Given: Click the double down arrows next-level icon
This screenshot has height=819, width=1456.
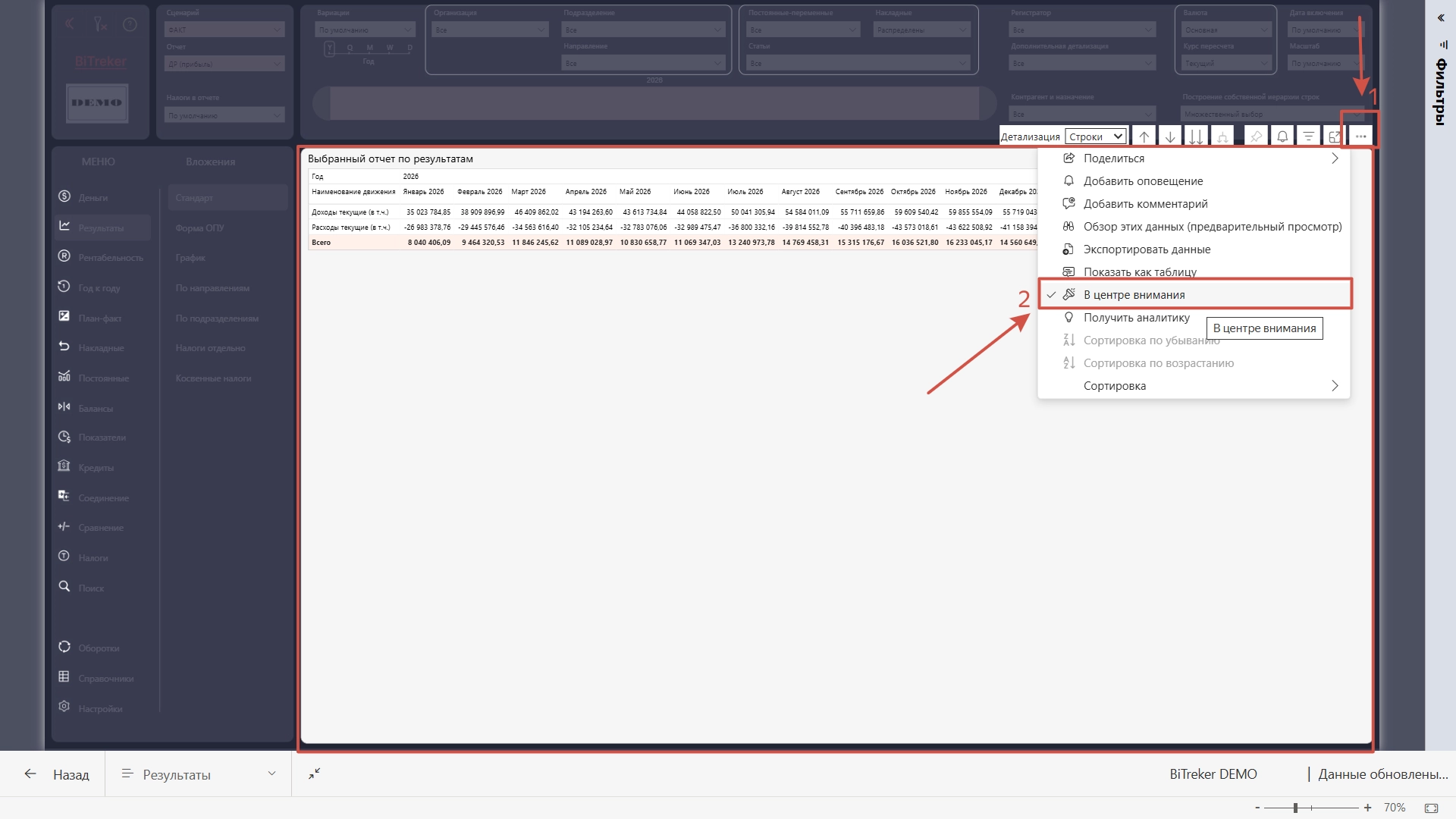Looking at the screenshot, I should tap(1196, 136).
